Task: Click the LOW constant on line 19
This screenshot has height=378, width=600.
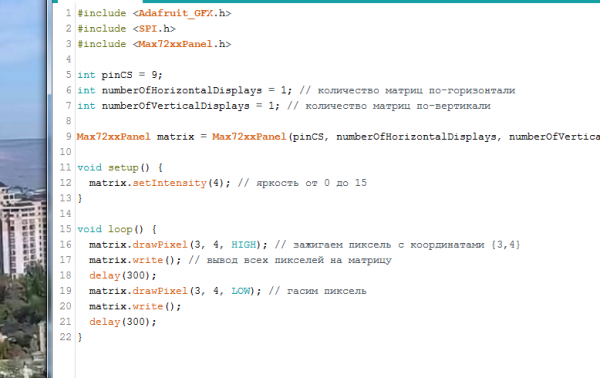Action: [240, 291]
